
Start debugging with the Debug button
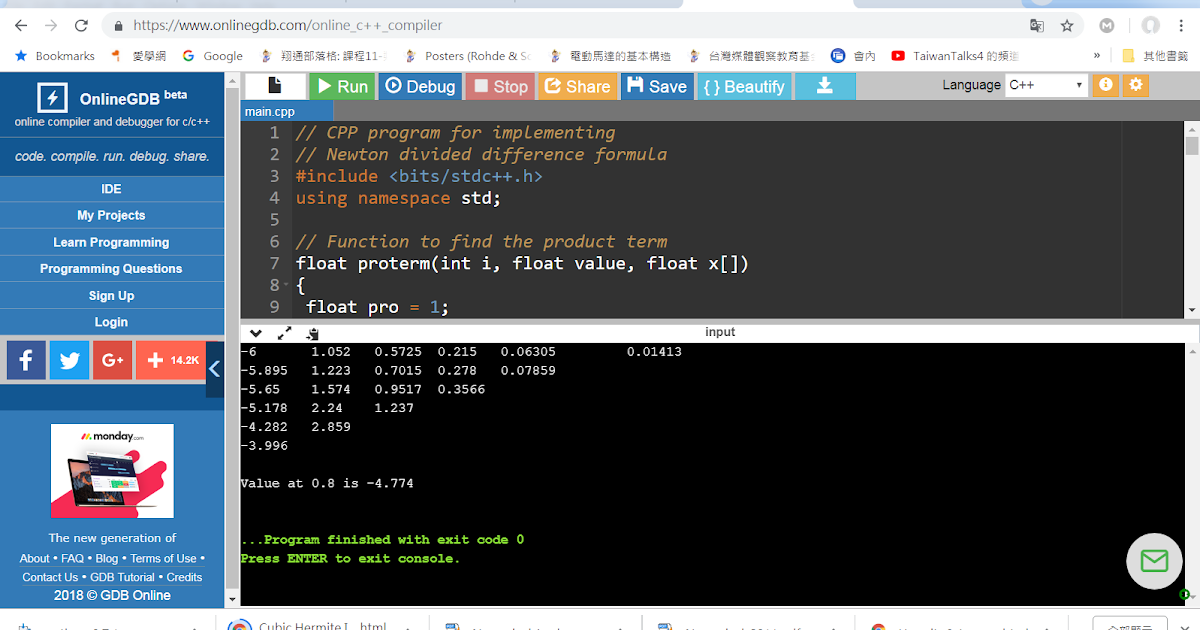pos(419,87)
